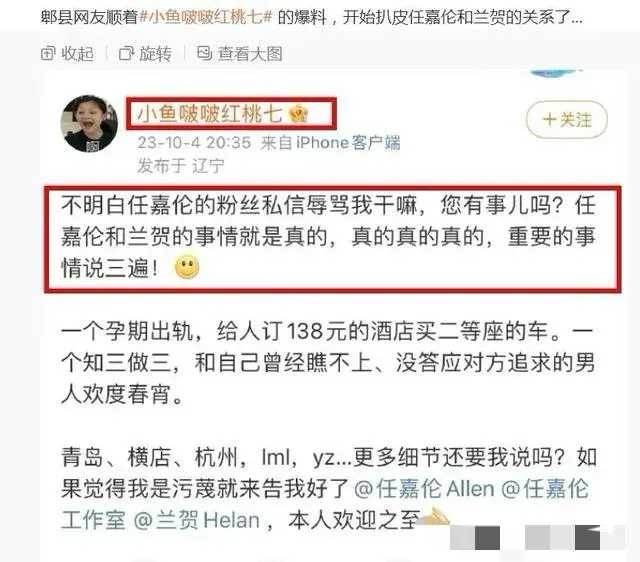Click the 收起 collapse icon

click(x=48, y=53)
